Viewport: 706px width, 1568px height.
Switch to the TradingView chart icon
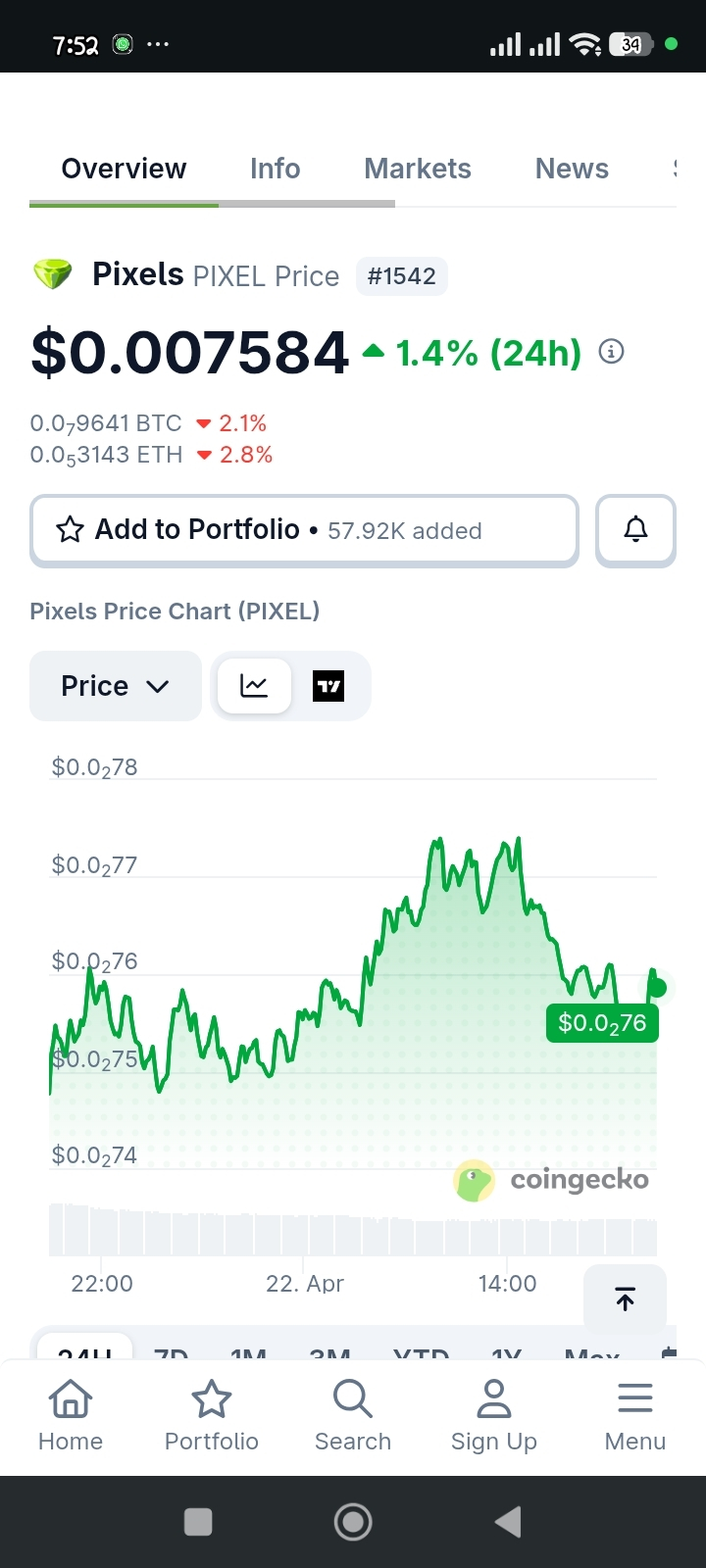(x=328, y=686)
